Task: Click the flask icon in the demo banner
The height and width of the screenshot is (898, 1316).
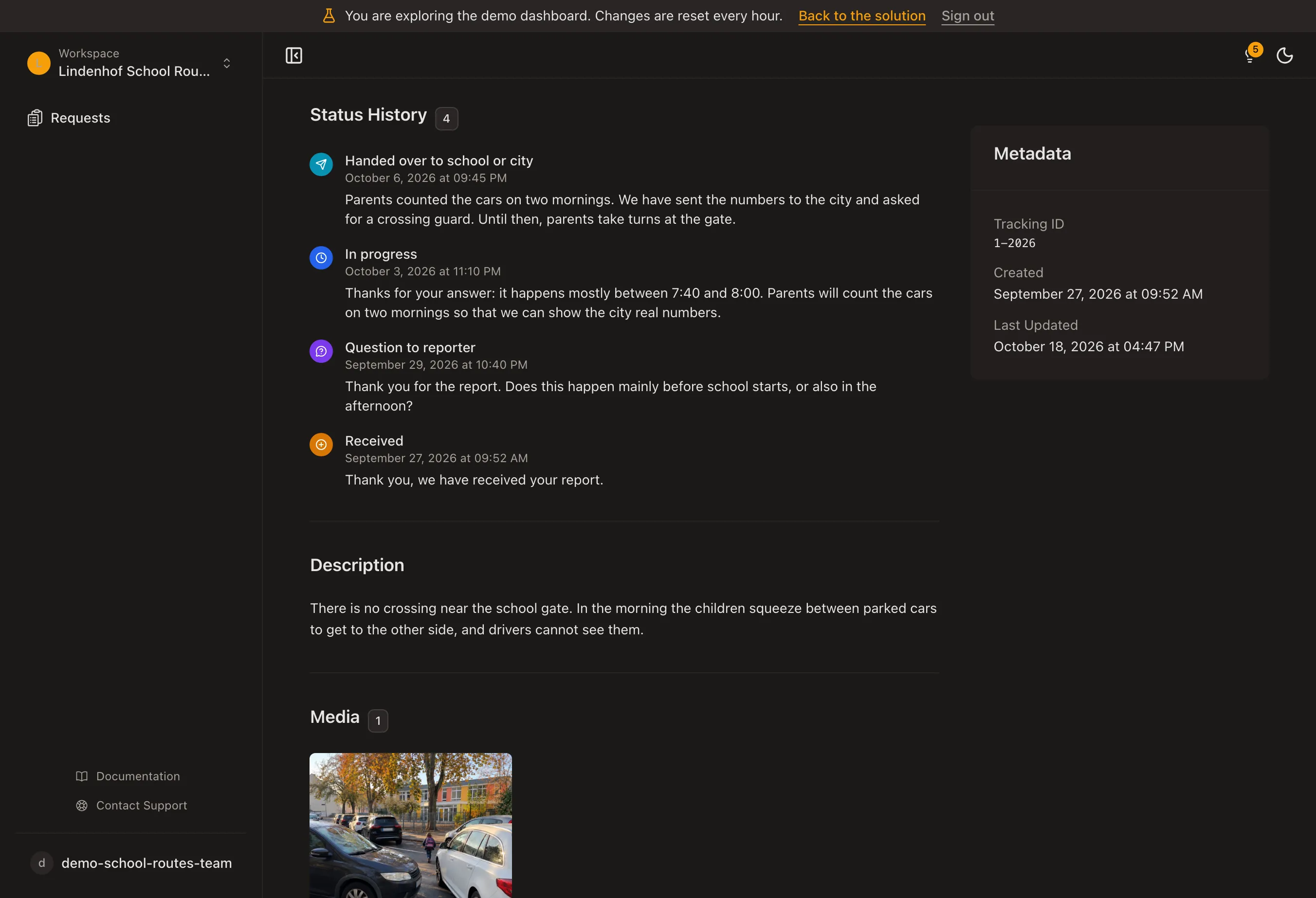Action: coord(329,16)
